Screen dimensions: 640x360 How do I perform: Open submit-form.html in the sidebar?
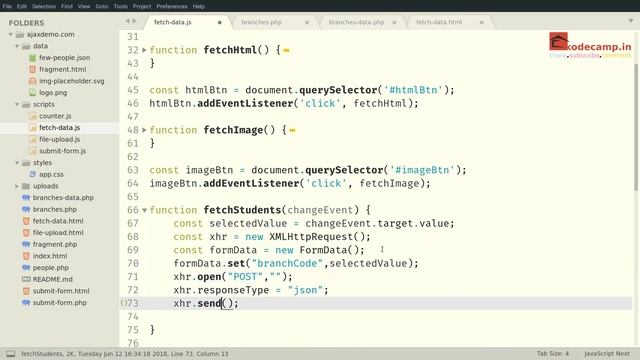pyautogui.click(x=61, y=291)
